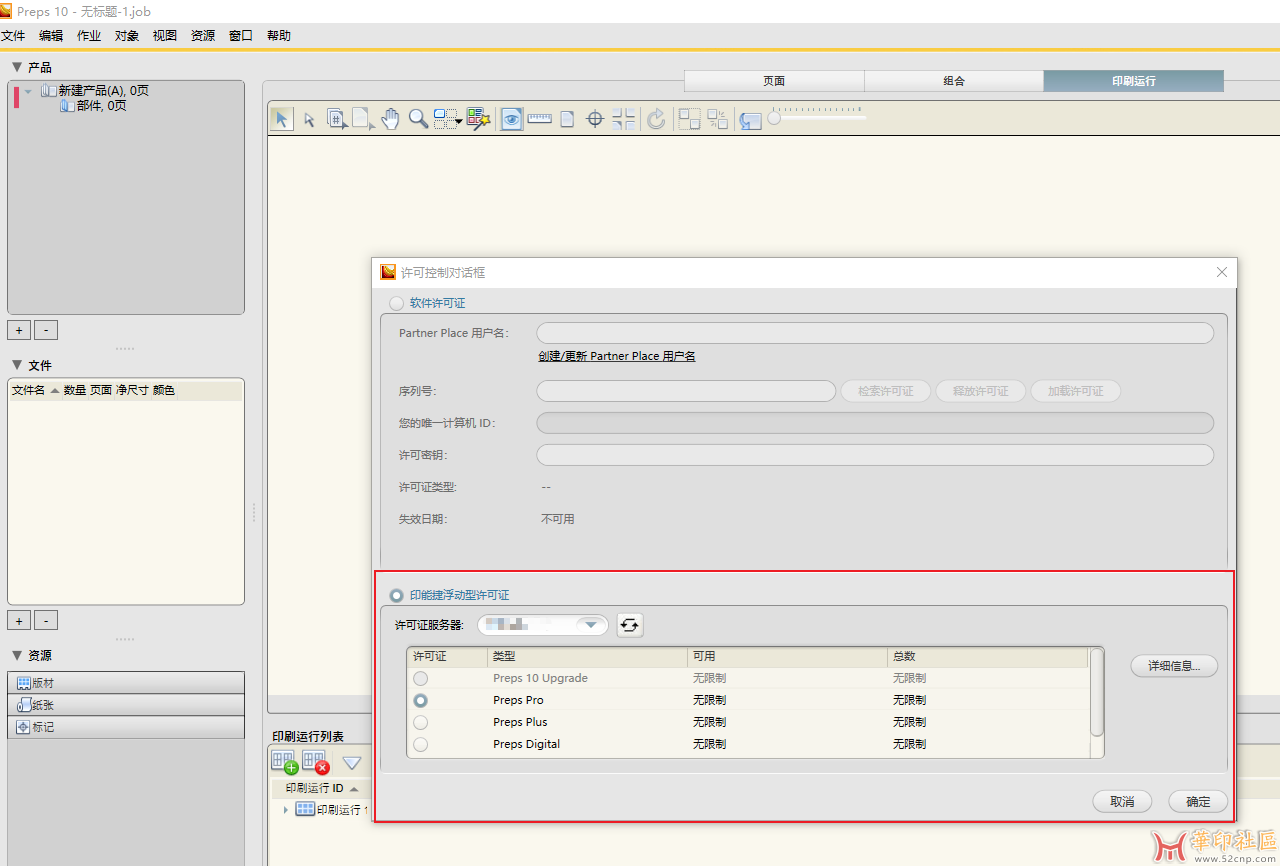Collapse the 文件 panel triangle
Image resolution: width=1280 pixels, height=866 pixels.
(16, 365)
